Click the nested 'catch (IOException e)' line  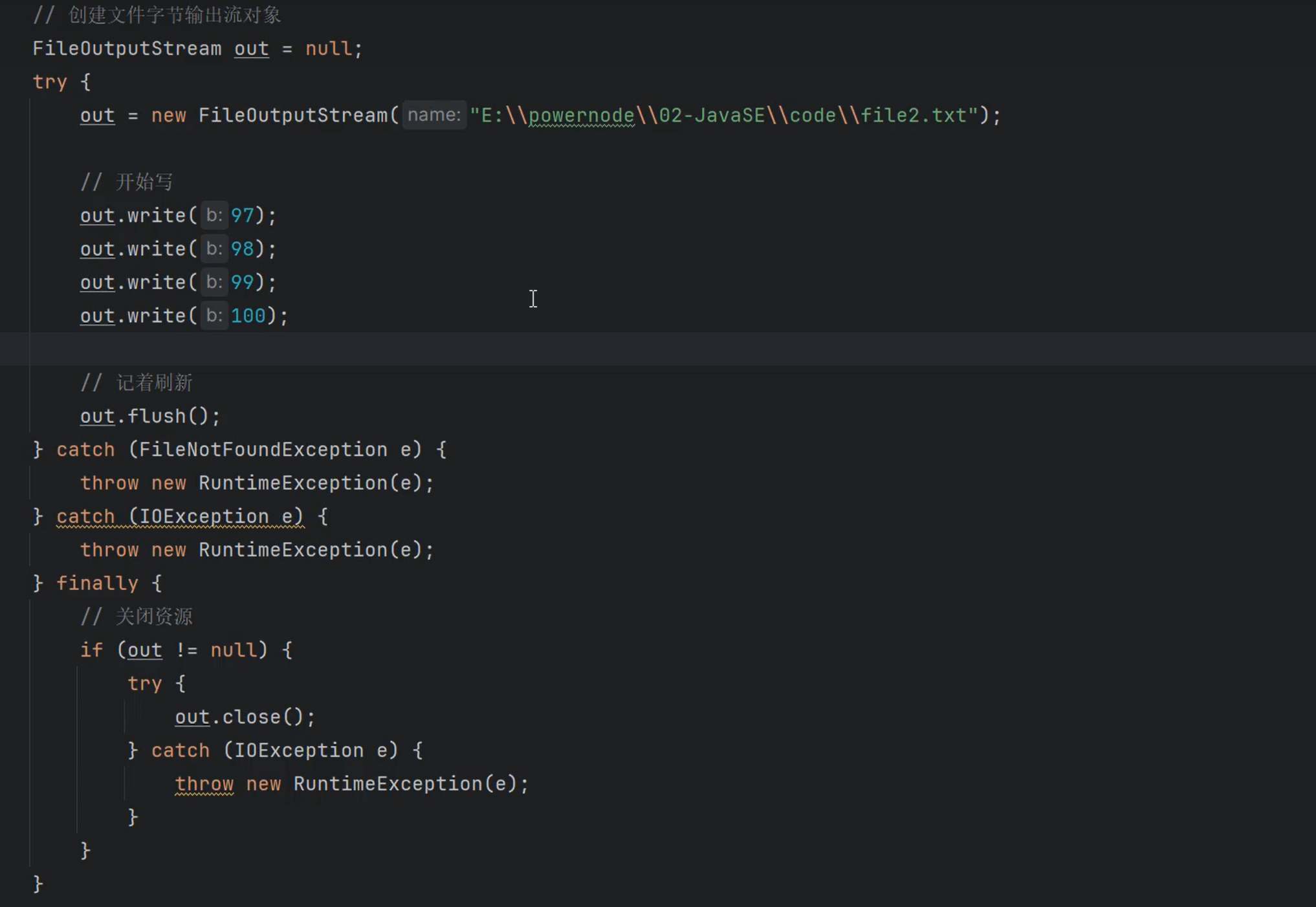(x=274, y=750)
